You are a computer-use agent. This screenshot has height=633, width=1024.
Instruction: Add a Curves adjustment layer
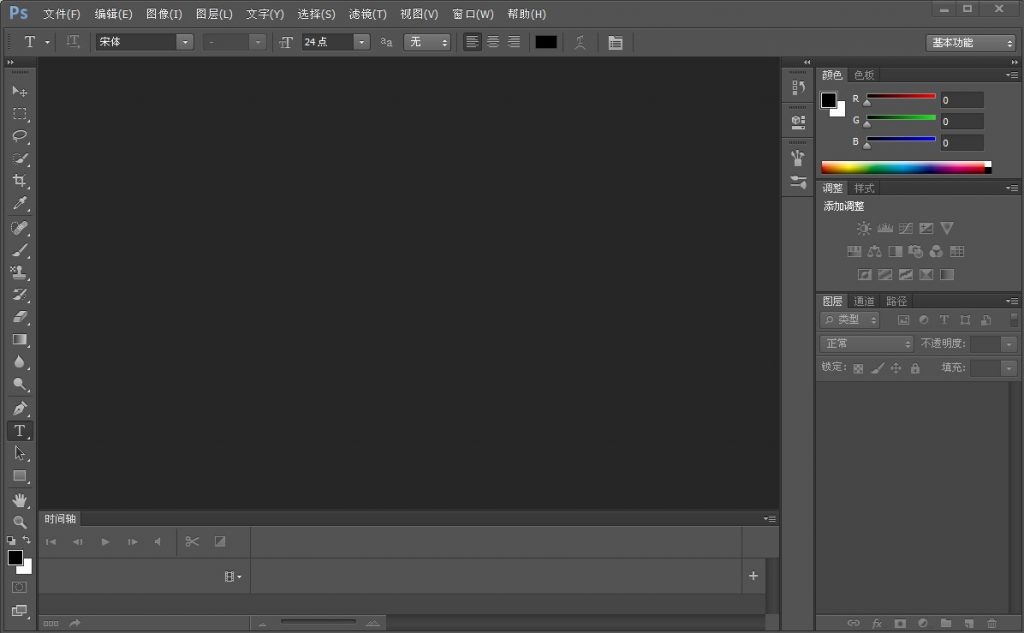(906, 228)
